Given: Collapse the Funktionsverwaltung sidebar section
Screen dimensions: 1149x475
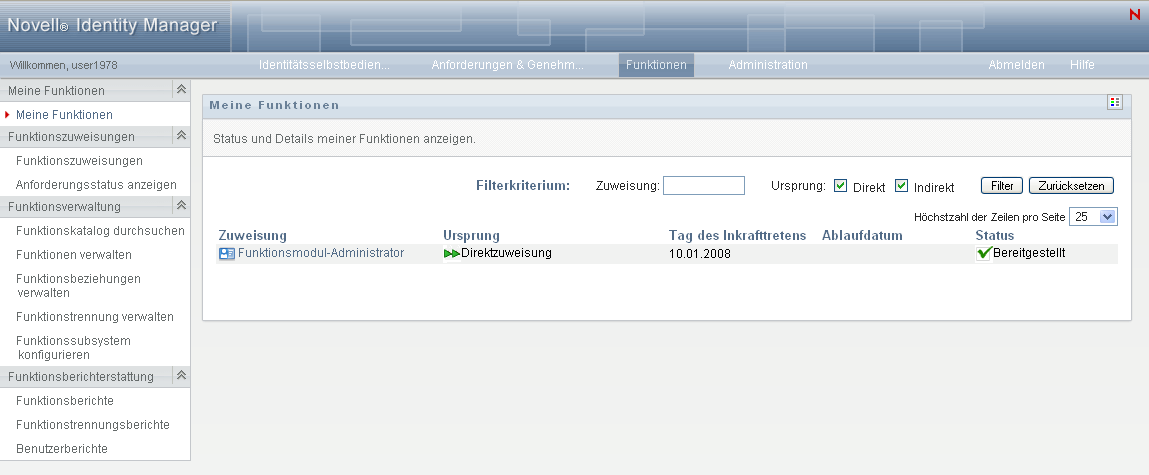Looking at the screenshot, I should 181,206.
